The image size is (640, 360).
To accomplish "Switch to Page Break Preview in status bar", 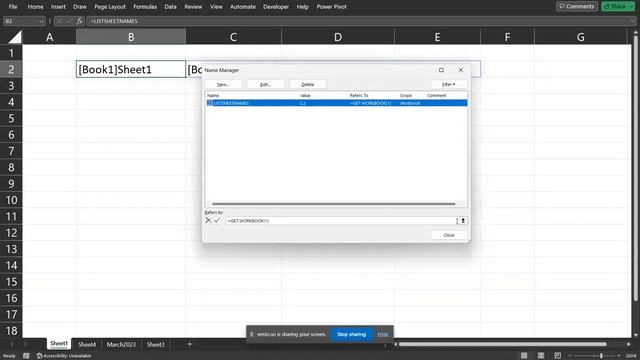I will [558, 356].
